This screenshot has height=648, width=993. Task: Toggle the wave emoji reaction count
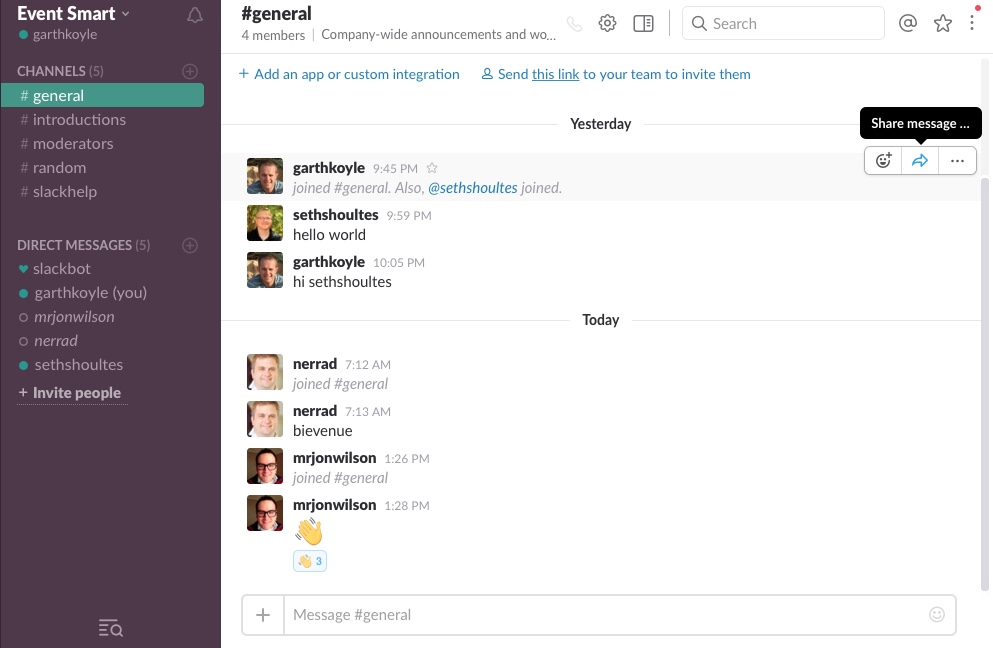coord(309,561)
